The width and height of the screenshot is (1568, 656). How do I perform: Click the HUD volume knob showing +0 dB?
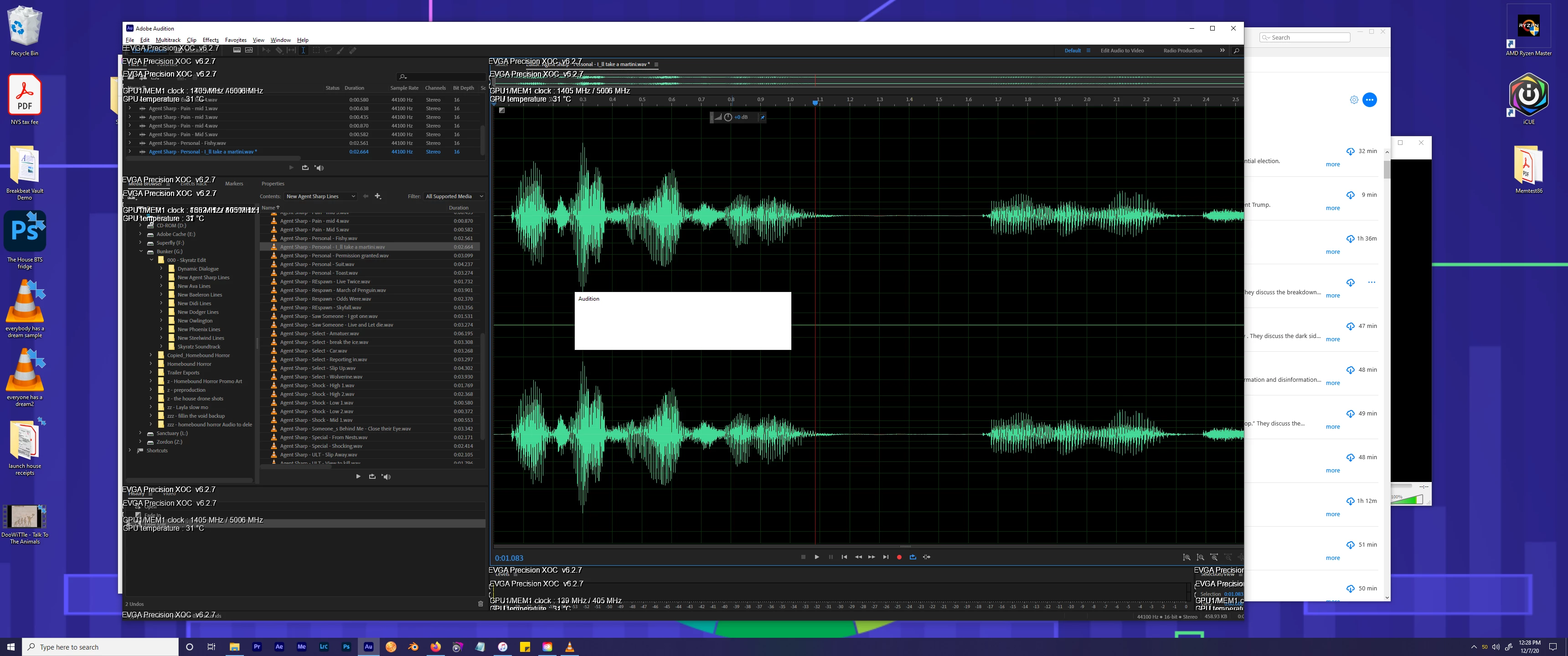click(x=728, y=117)
